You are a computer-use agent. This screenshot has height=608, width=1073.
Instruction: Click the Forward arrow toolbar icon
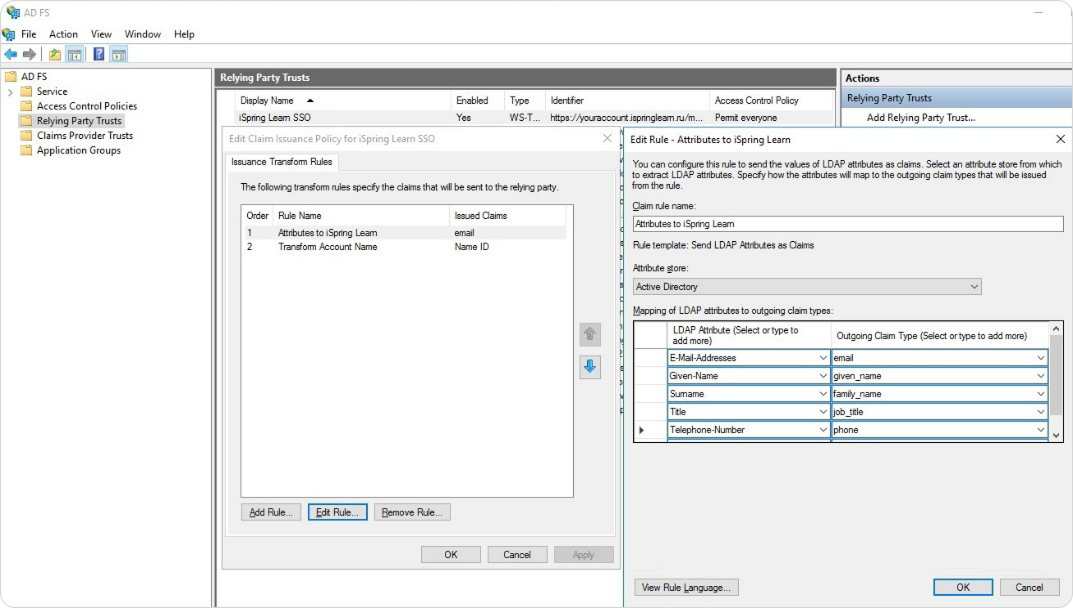tap(29, 54)
